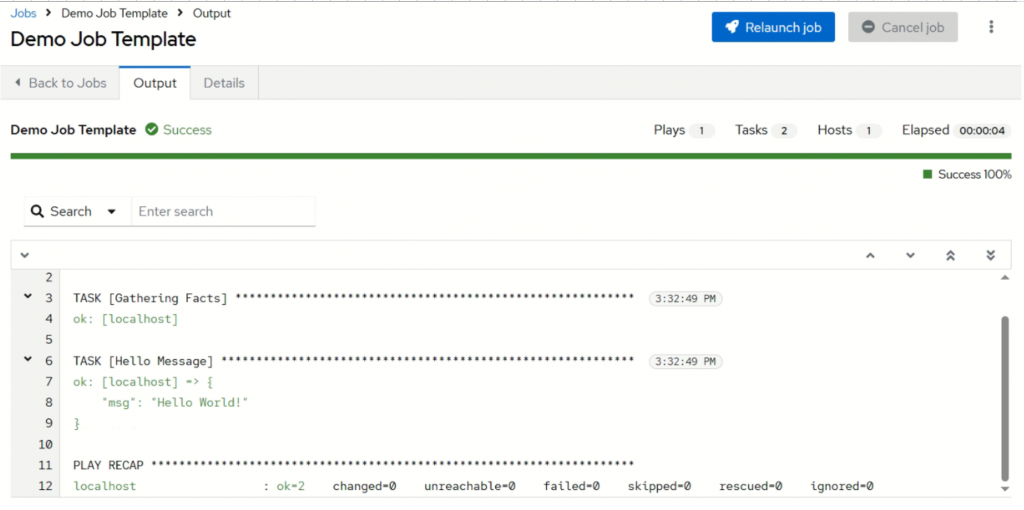This screenshot has height=510, width=1024.
Task: Click the green job progress bar
Action: click(511, 156)
